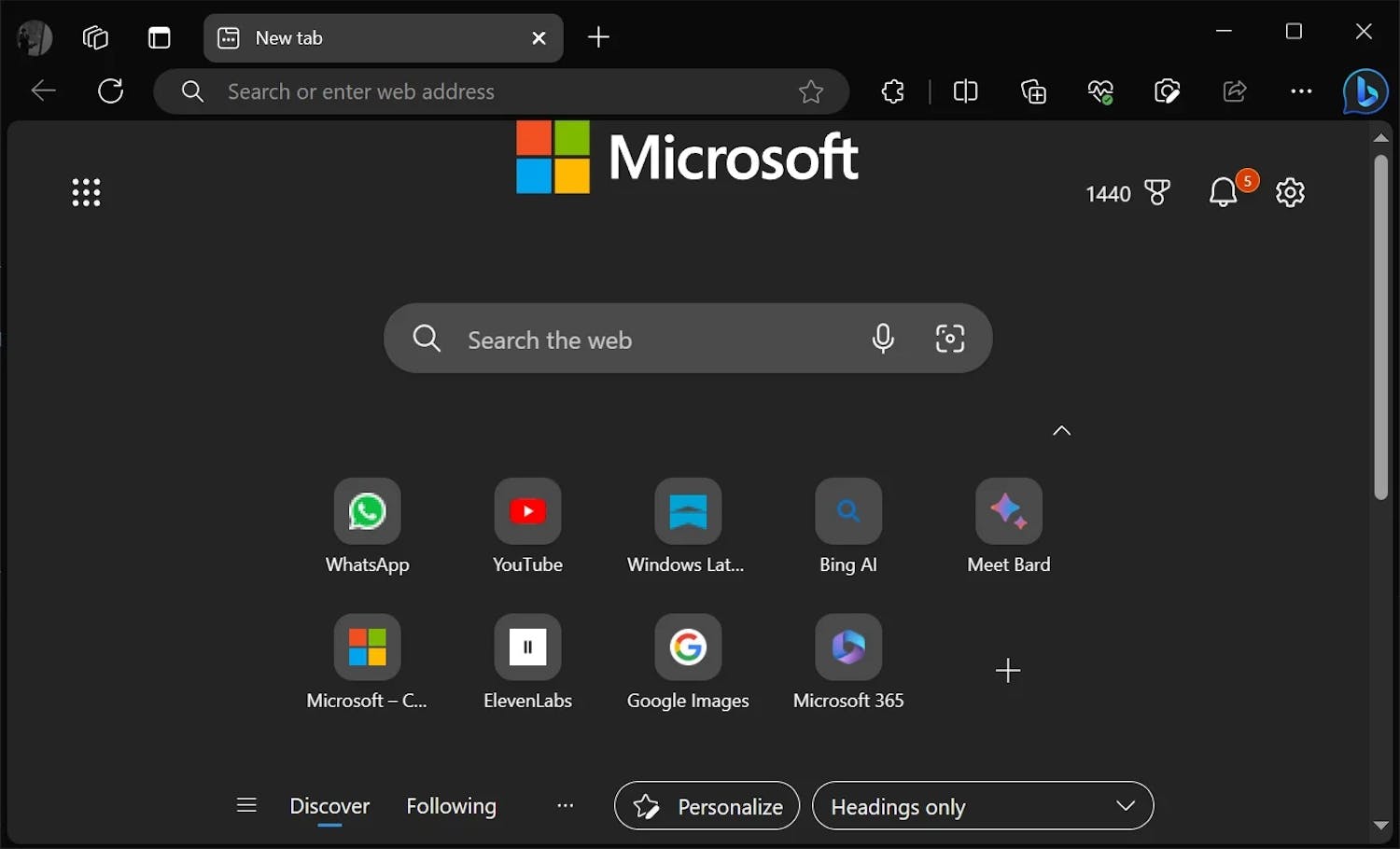Open the Headings only dropdown
The height and width of the screenshot is (849, 1400).
pos(983,806)
